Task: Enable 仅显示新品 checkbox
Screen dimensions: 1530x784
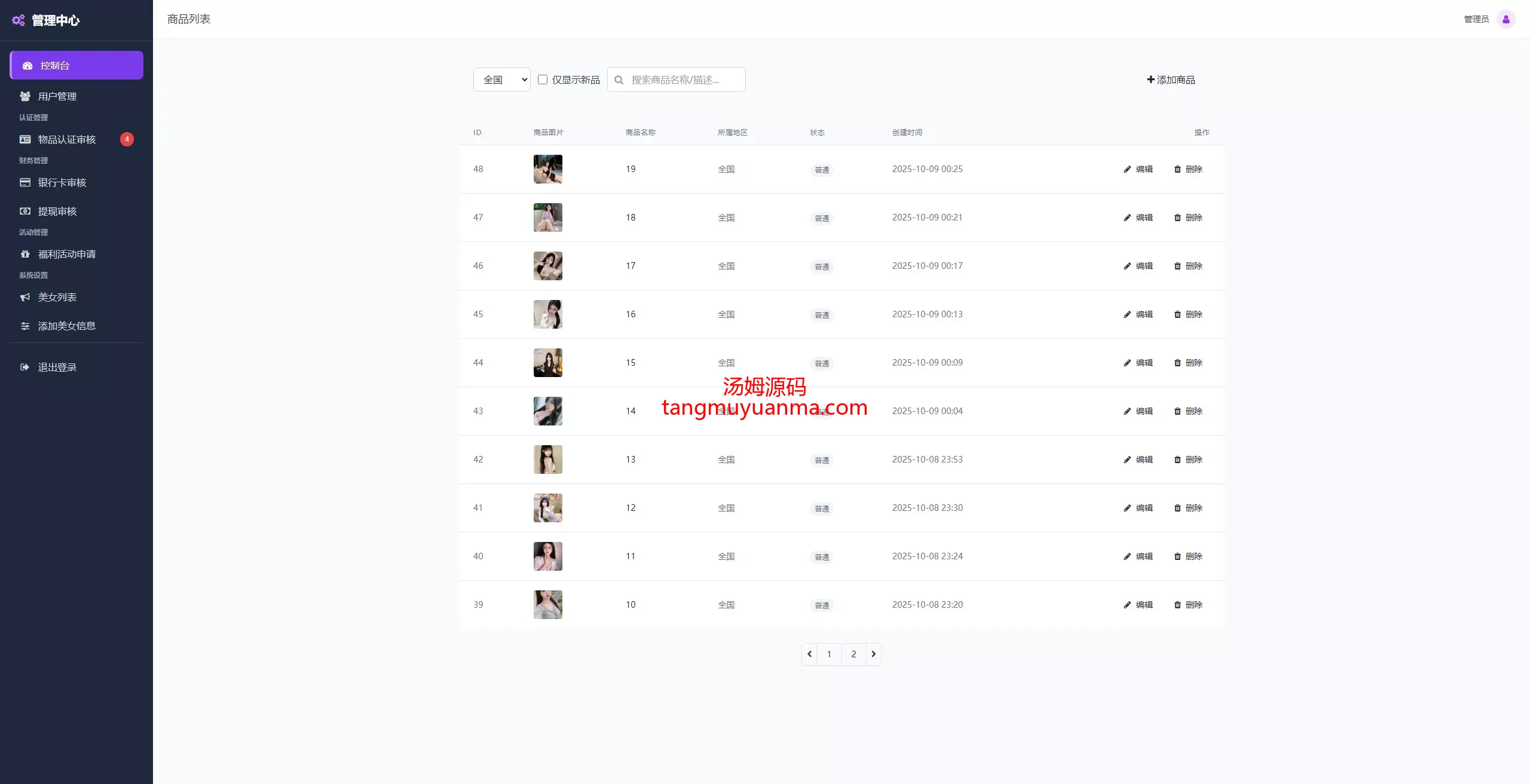Action: [543, 79]
